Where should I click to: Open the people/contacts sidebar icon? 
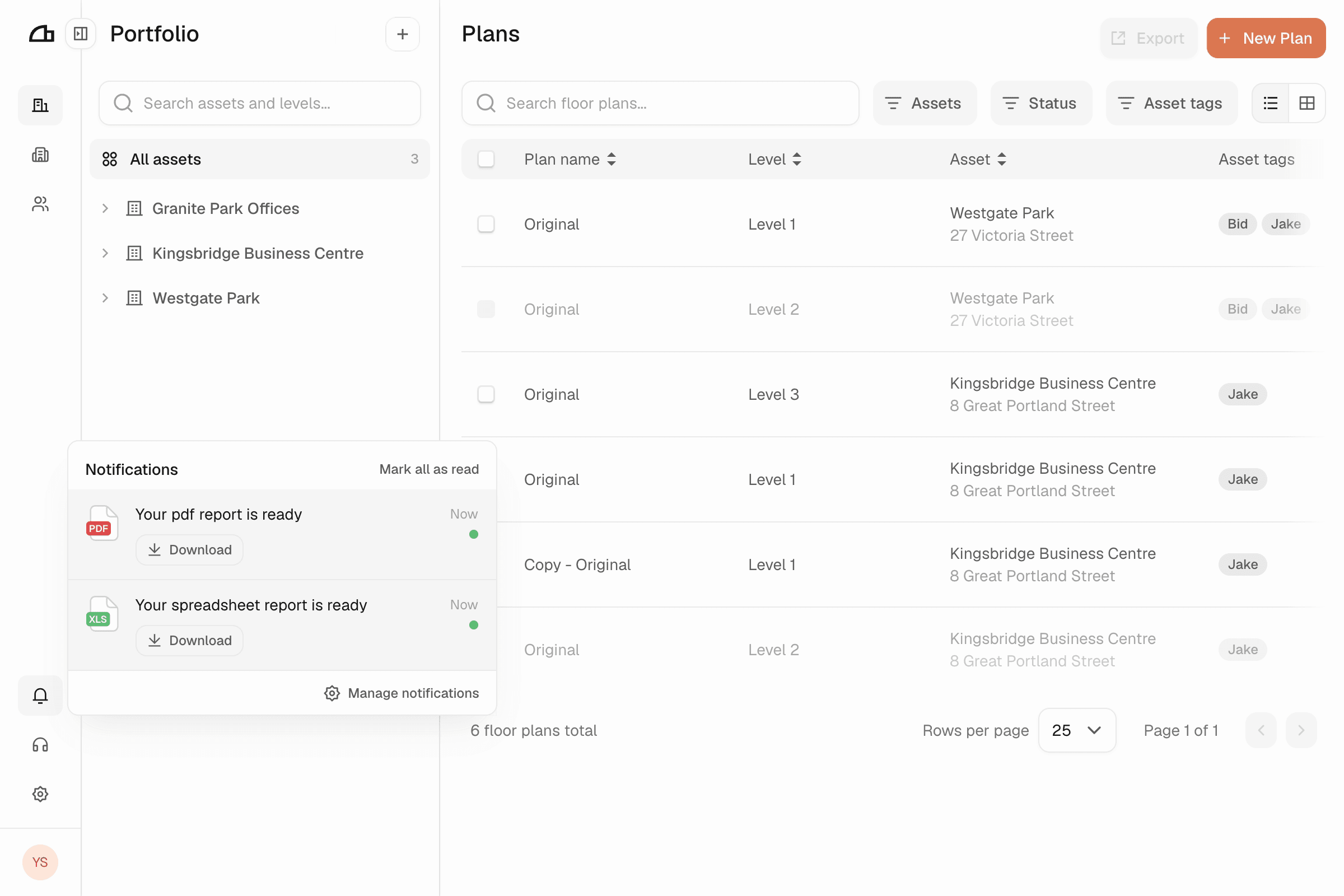(40, 204)
